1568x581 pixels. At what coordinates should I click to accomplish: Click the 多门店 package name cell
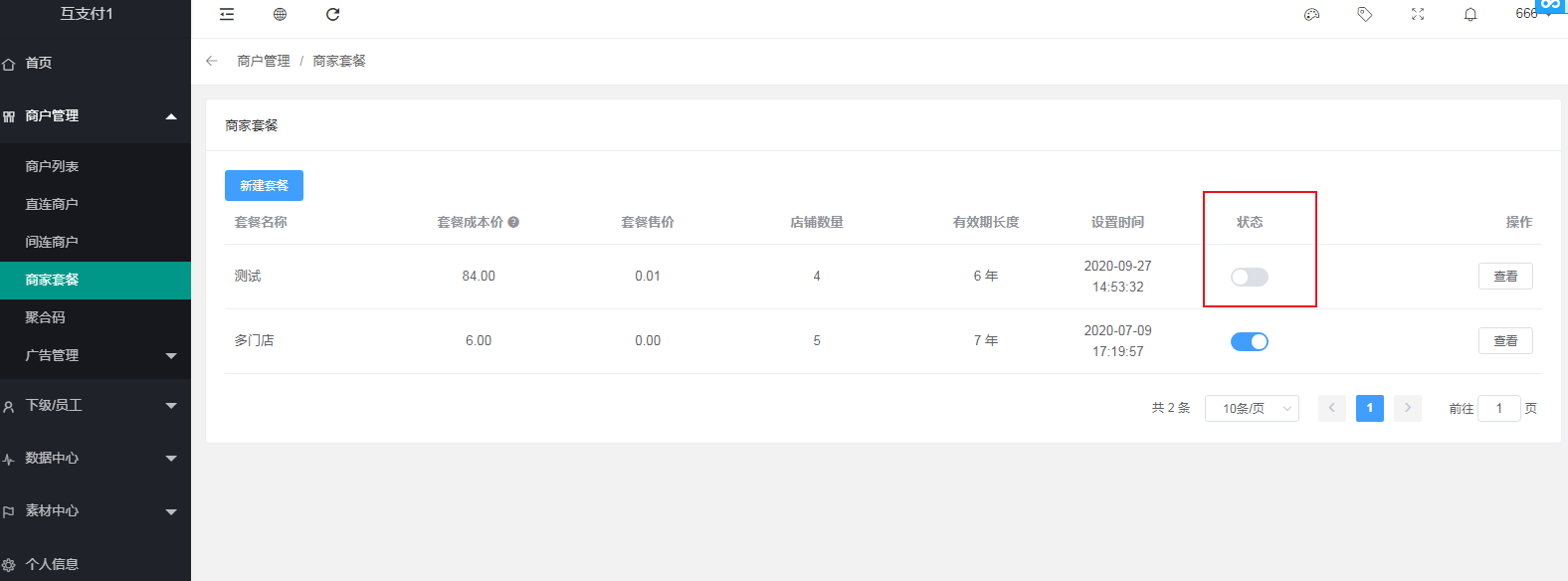coord(254,340)
